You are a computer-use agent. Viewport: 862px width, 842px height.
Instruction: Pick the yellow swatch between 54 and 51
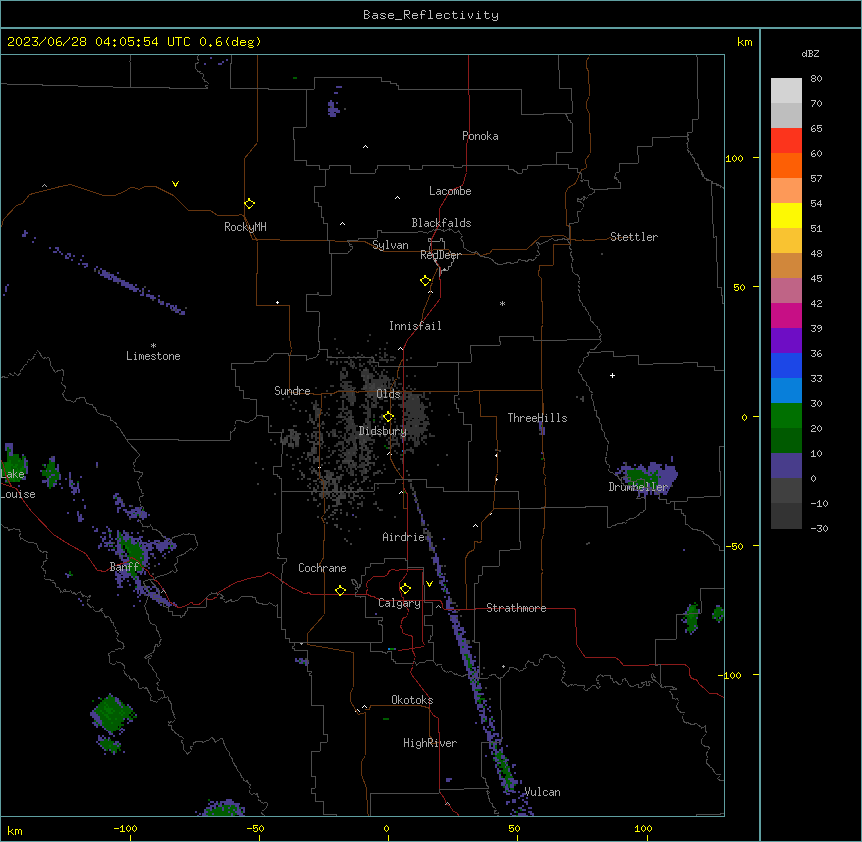[786, 215]
